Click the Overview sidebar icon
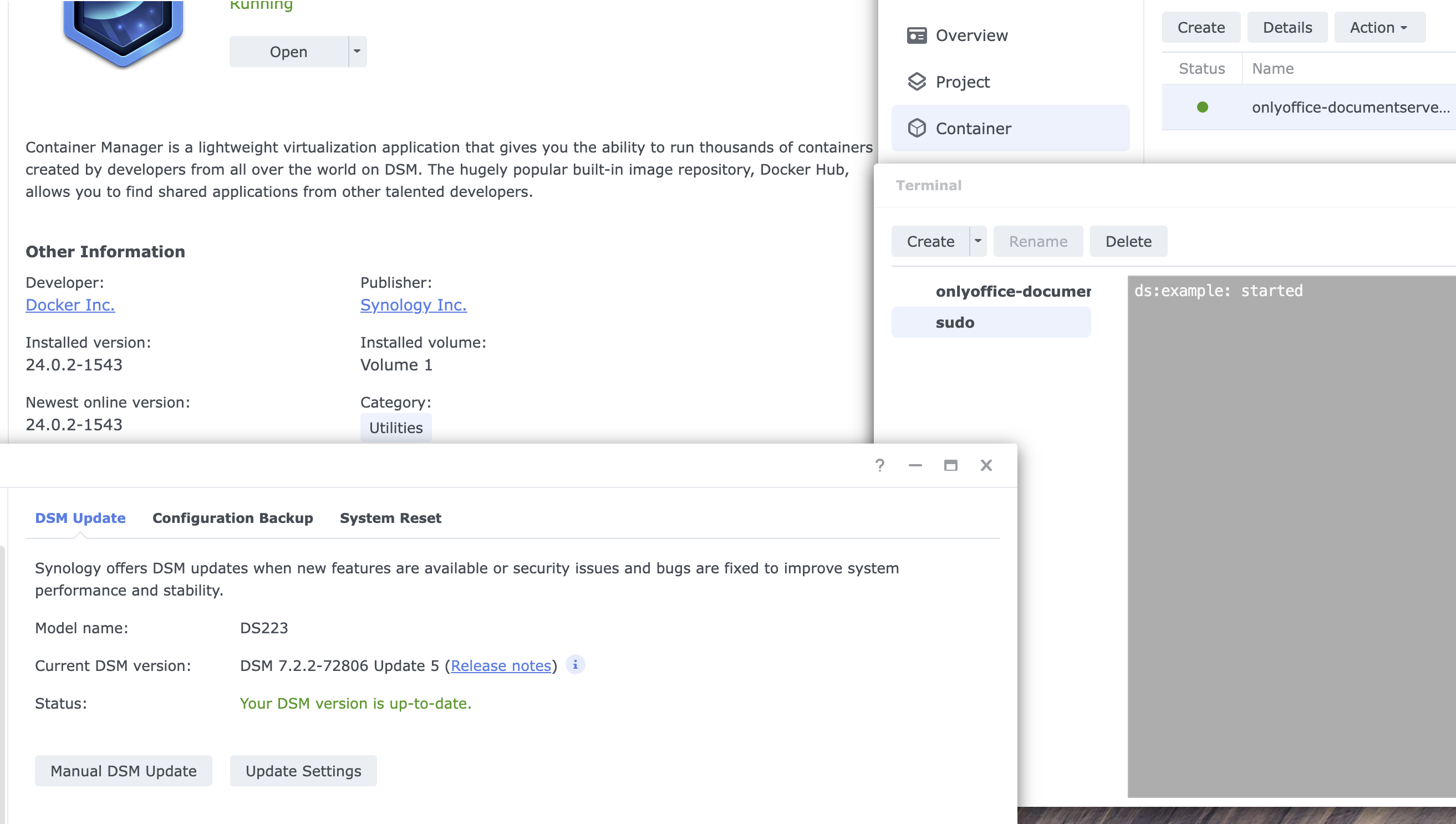Viewport: 1456px width, 824px height. [916, 35]
